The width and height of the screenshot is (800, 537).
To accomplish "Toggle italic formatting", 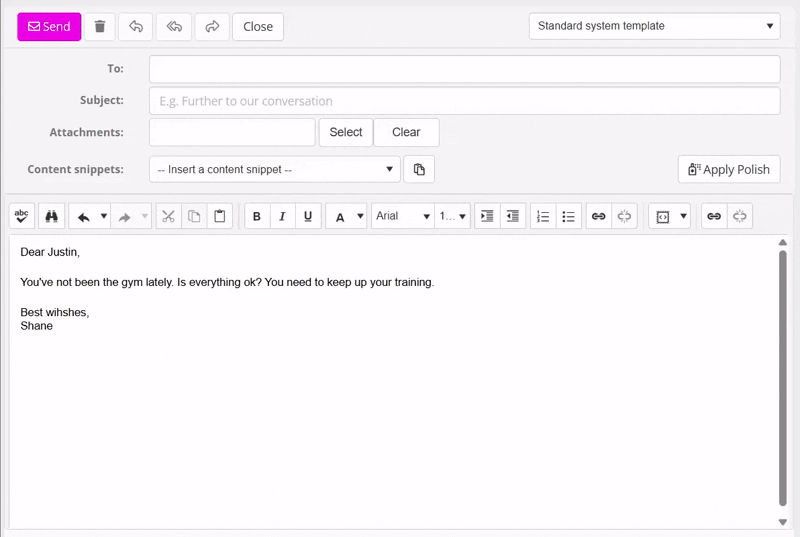I will [x=282, y=216].
